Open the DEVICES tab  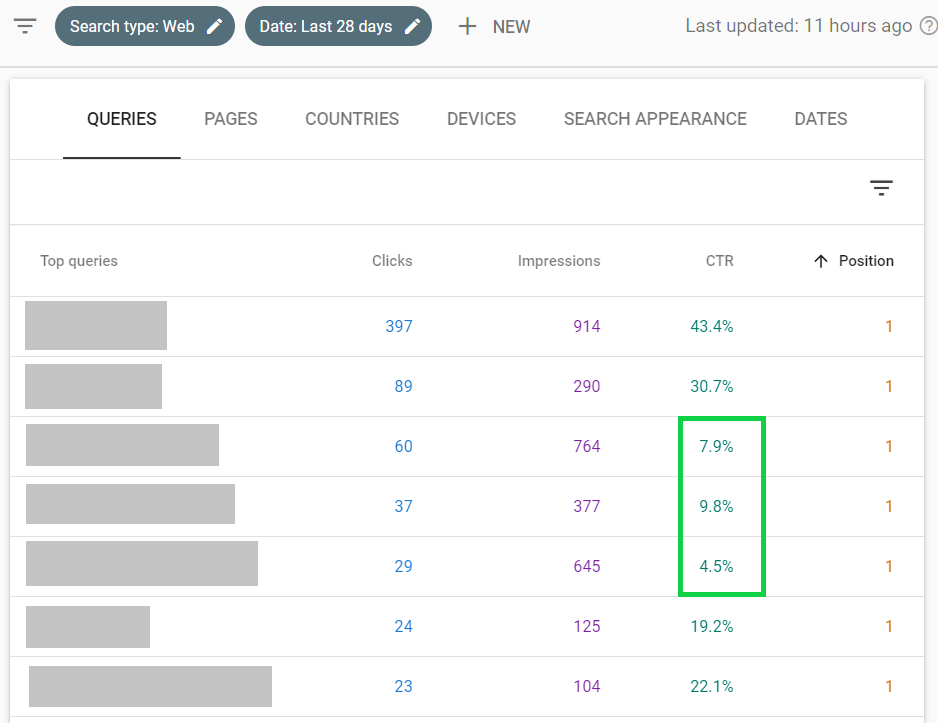pyautogui.click(x=482, y=119)
